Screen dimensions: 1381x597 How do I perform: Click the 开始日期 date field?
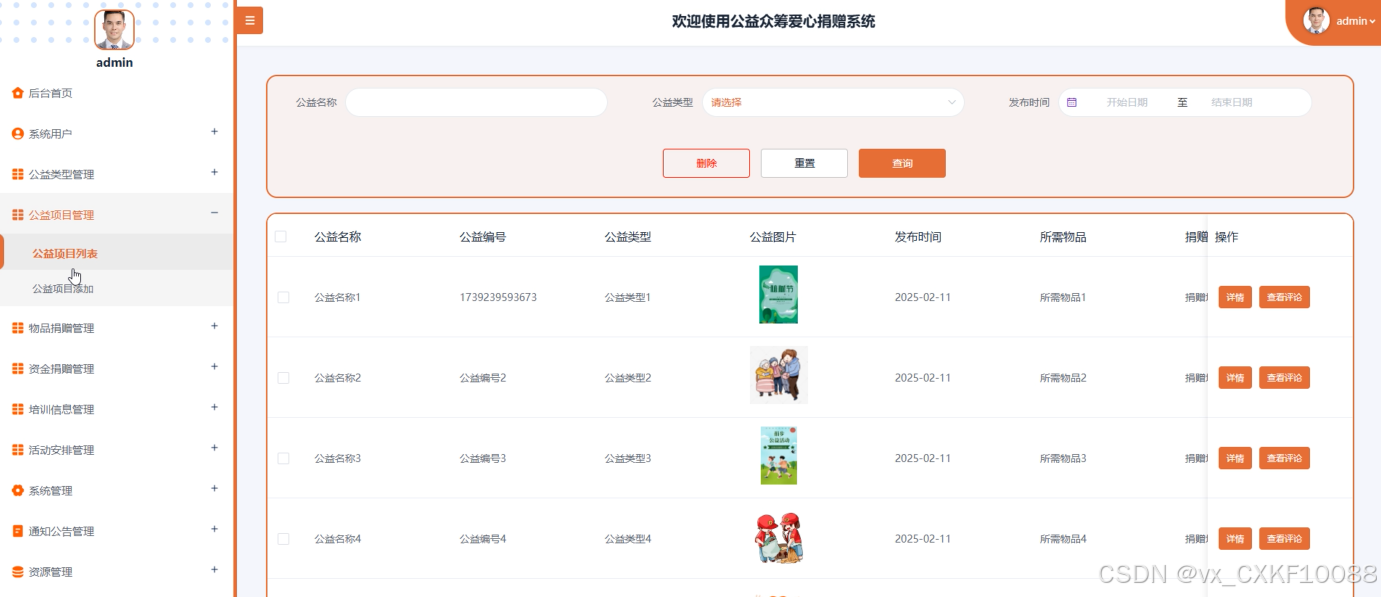click(x=1127, y=102)
